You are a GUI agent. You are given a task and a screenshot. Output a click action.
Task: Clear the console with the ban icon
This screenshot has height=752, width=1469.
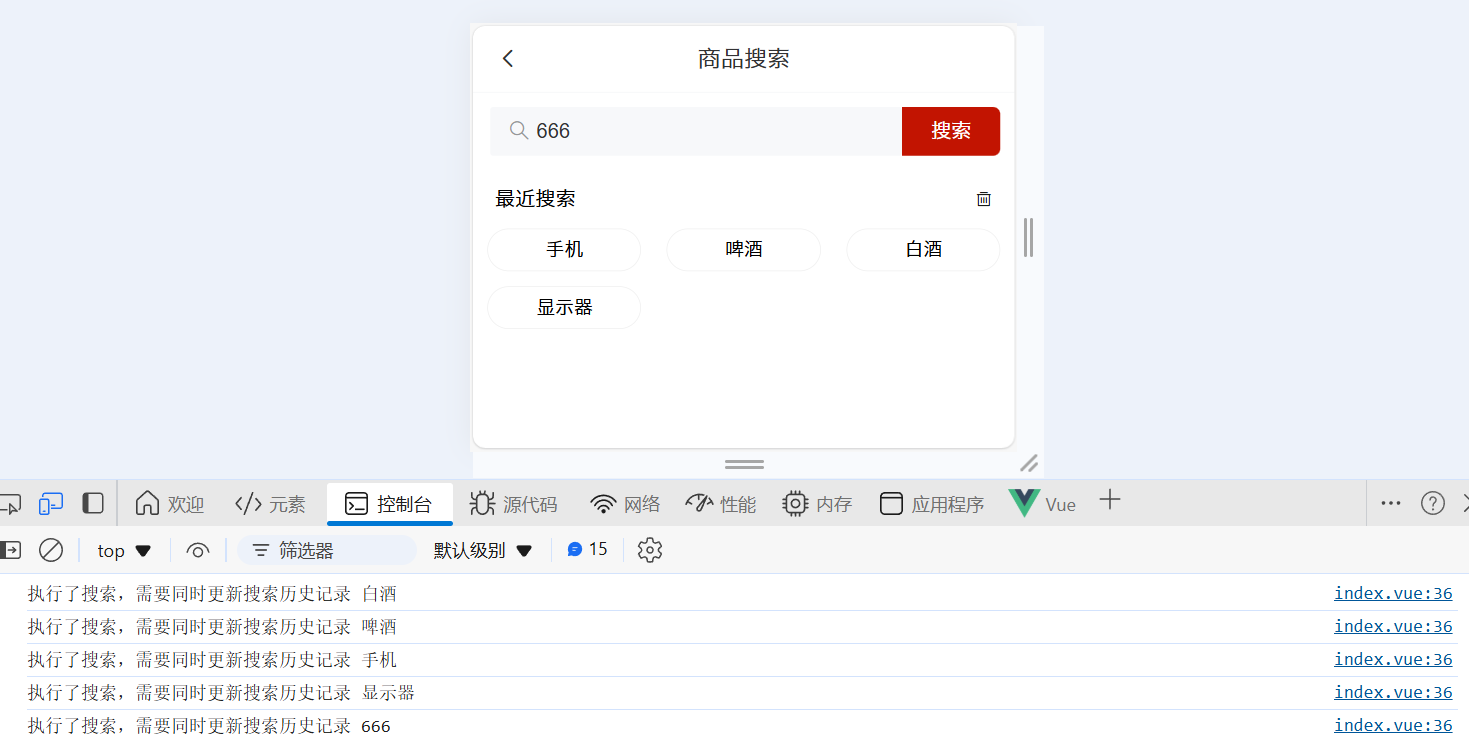[51, 550]
